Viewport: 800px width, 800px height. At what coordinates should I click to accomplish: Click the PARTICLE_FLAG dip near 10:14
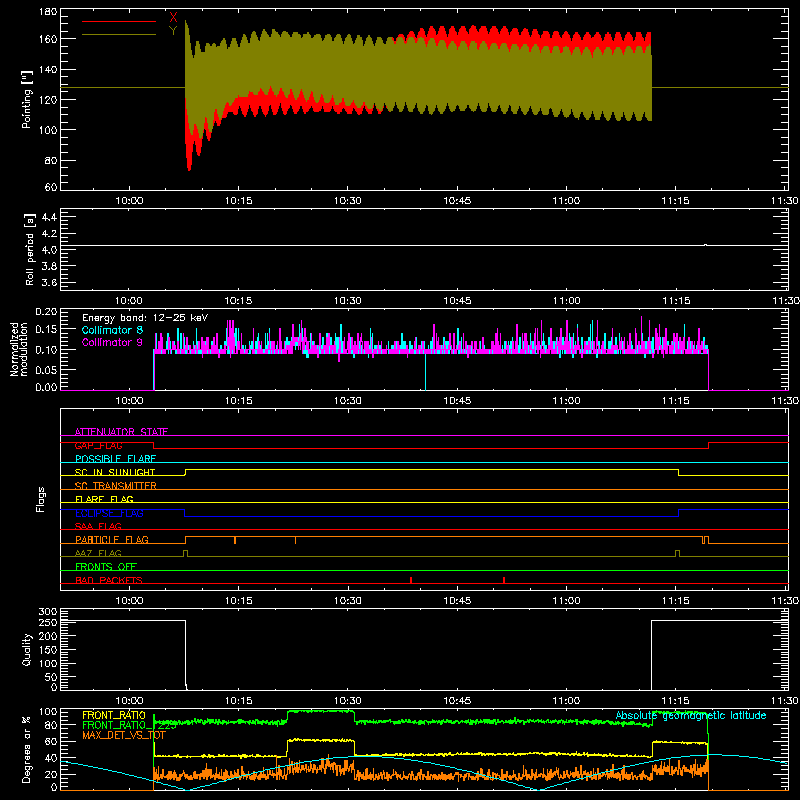click(235, 540)
